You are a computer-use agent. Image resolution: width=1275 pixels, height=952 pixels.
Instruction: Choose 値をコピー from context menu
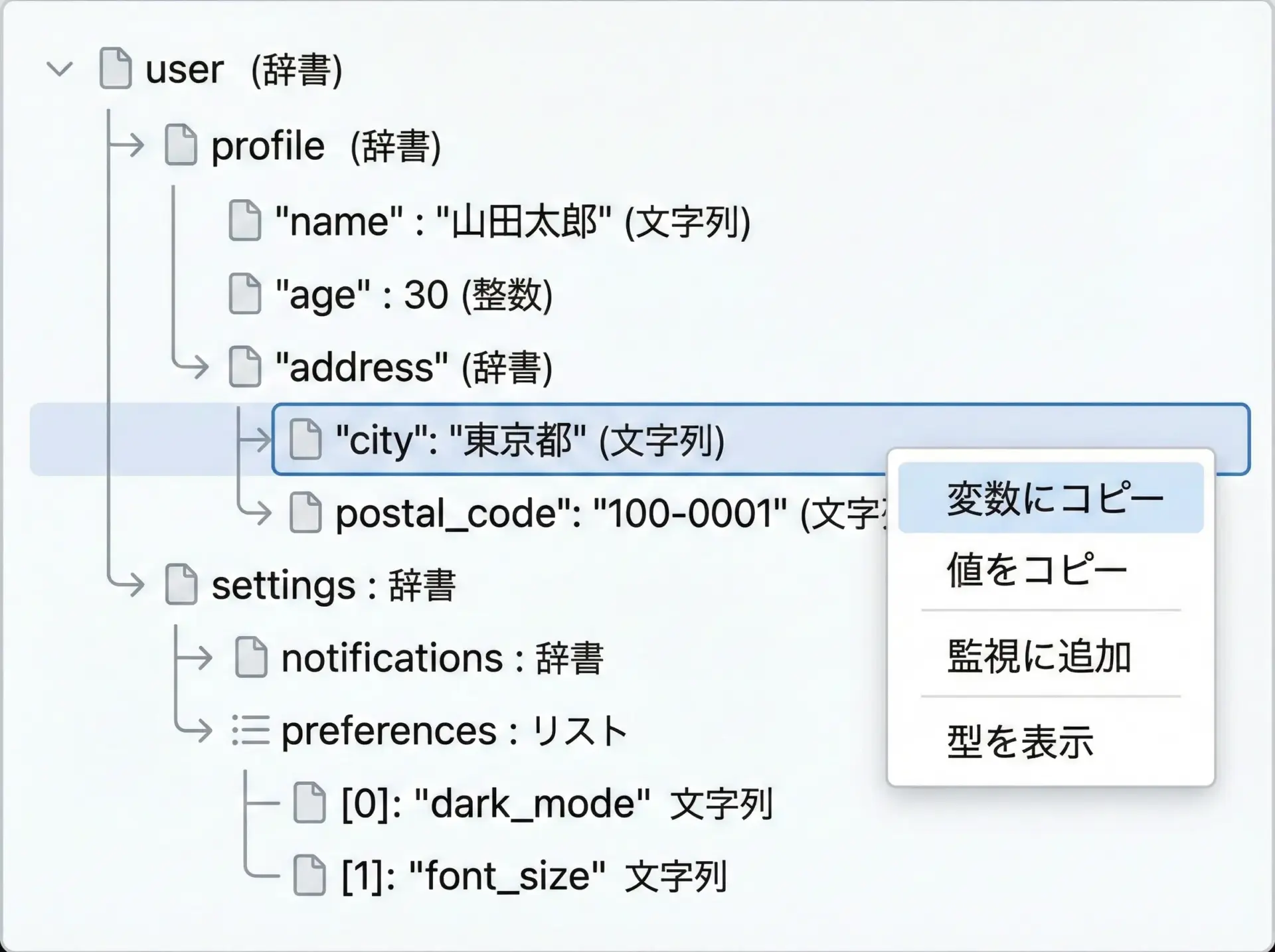point(1036,570)
